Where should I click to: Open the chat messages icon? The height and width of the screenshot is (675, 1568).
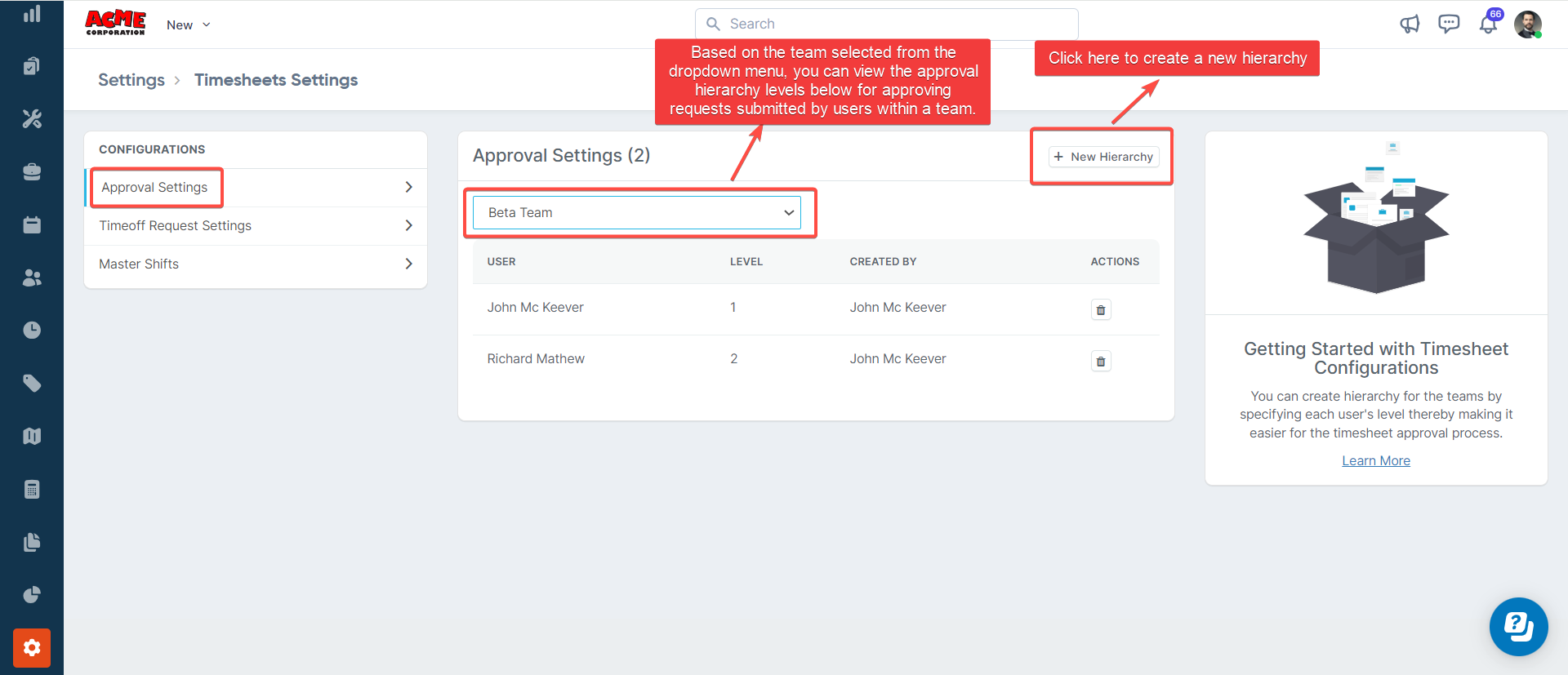point(1449,24)
